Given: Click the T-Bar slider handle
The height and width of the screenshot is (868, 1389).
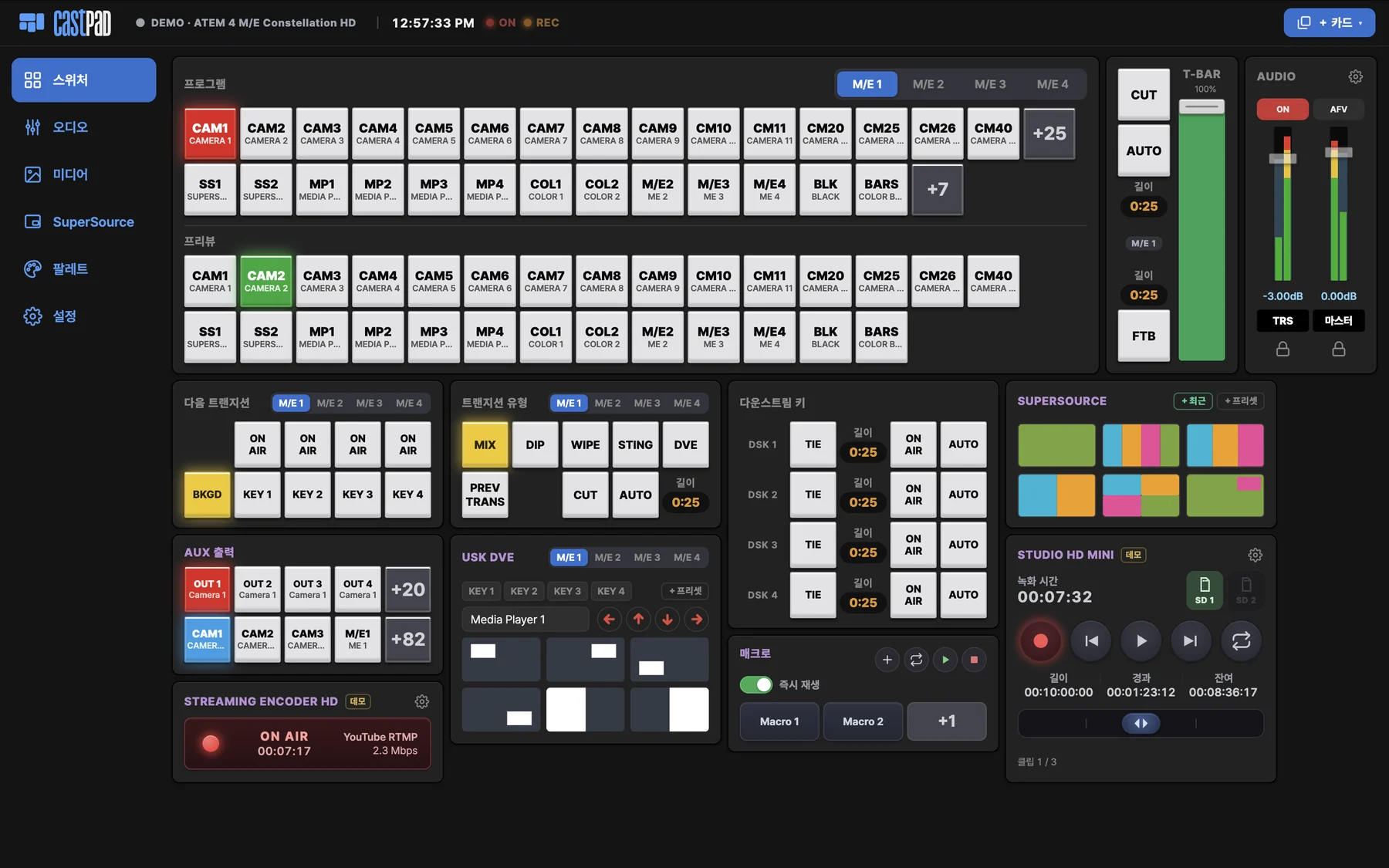Looking at the screenshot, I should [1201, 107].
